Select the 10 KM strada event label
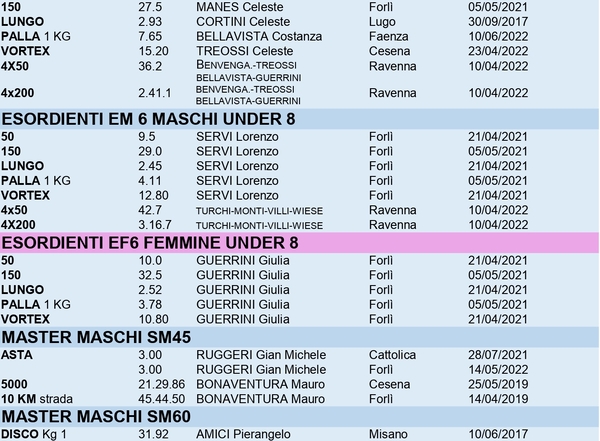Viewport: 600px width, 441px height. coord(37,399)
